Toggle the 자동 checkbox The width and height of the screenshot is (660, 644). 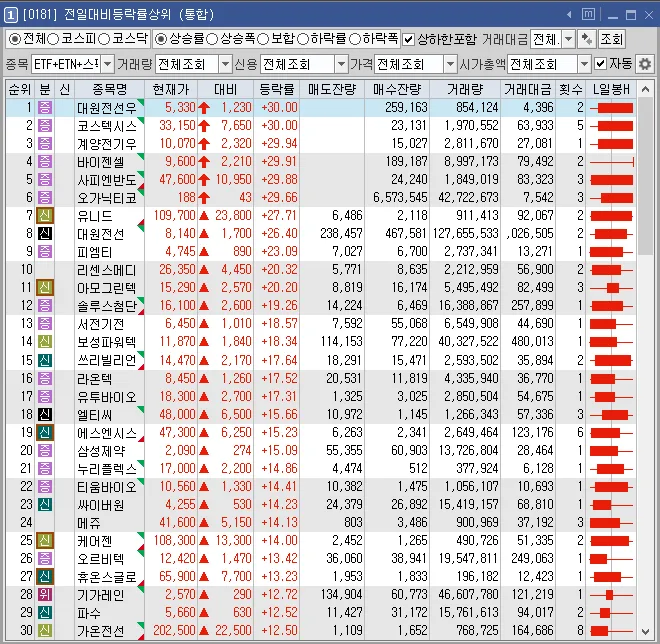[x=601, y=64]
